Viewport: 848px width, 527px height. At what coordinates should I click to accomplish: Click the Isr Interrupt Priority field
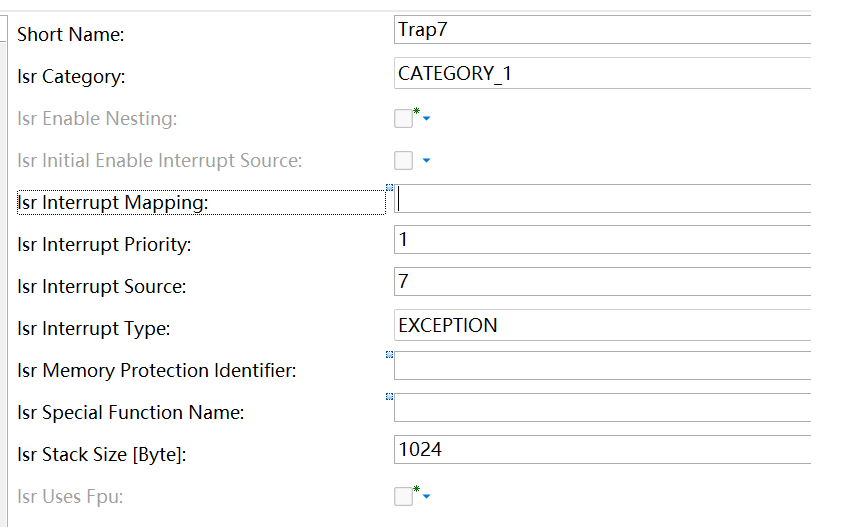(602, 239)
